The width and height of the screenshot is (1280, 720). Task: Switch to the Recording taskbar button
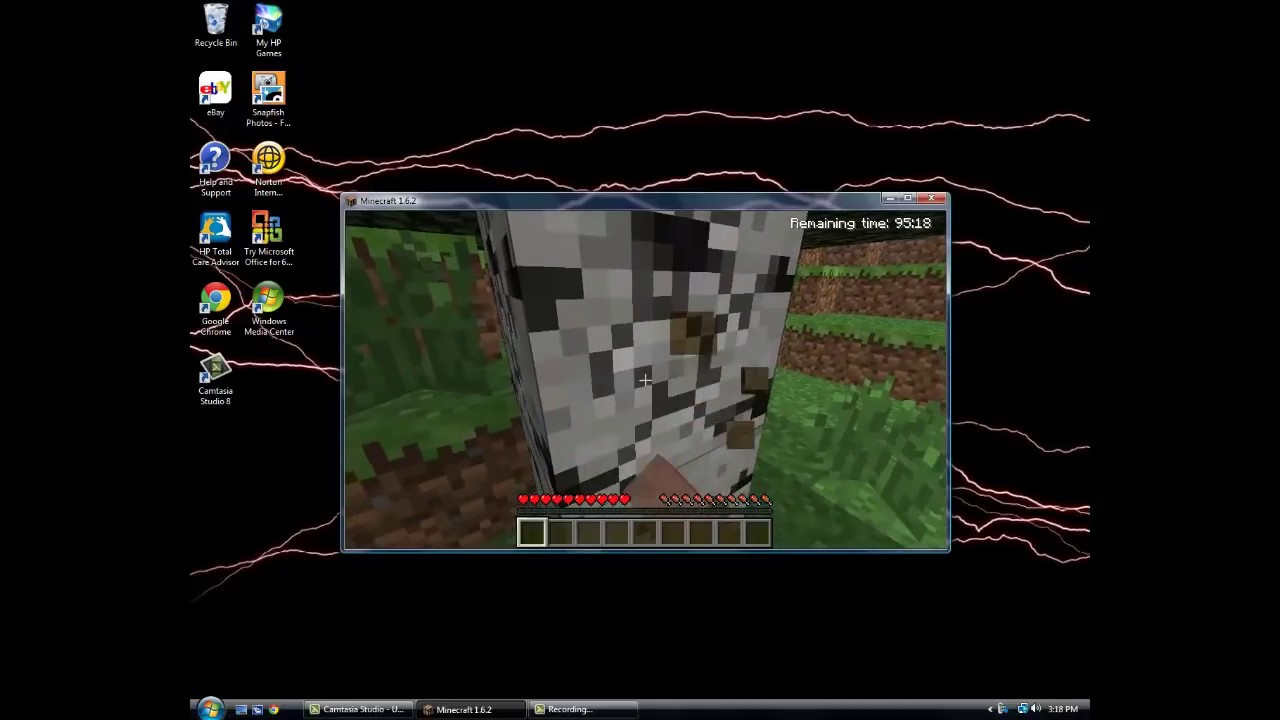pos(583,709)
